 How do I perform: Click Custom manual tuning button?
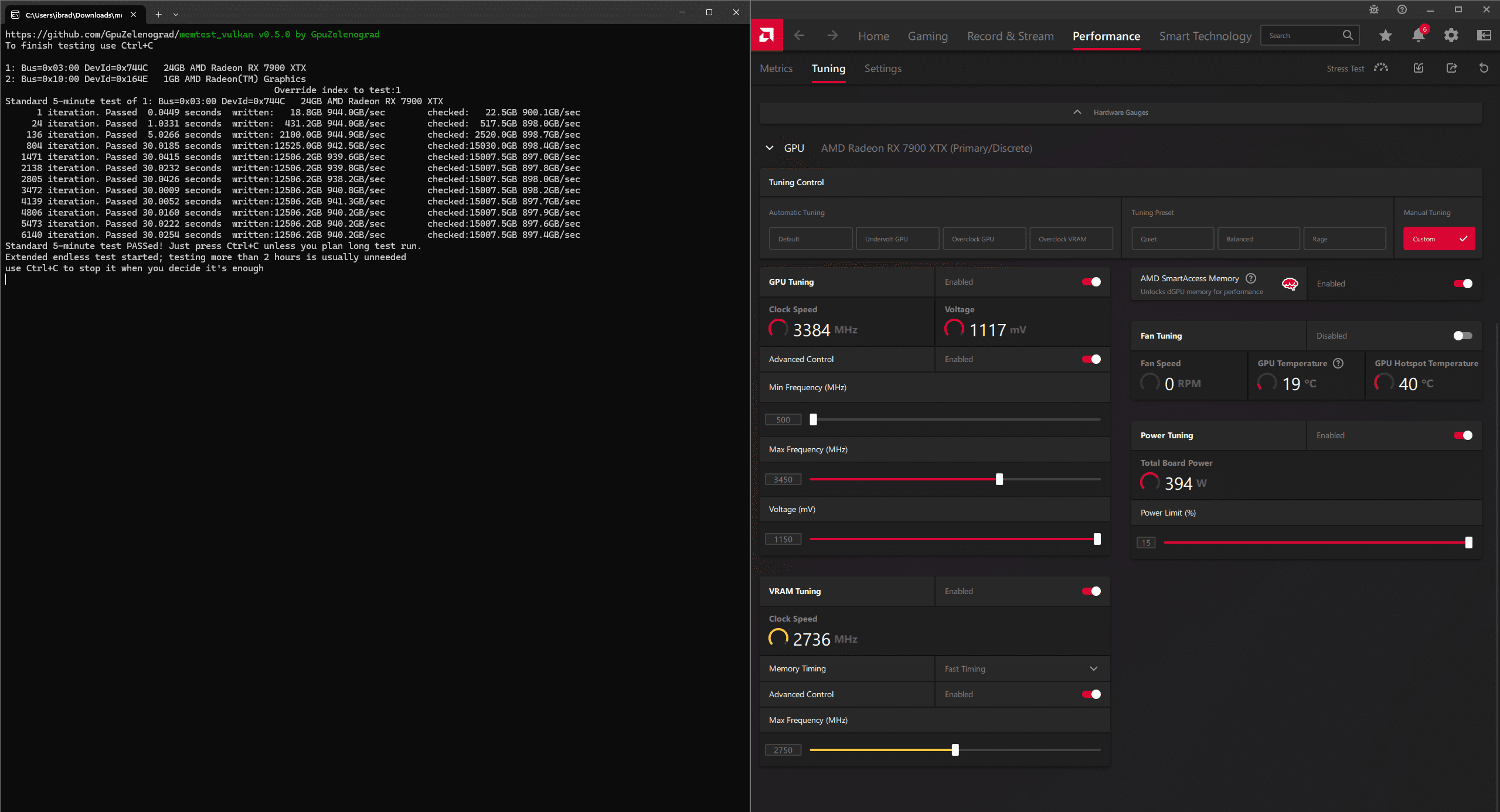pyautogui.click(x=1439, y=238)
